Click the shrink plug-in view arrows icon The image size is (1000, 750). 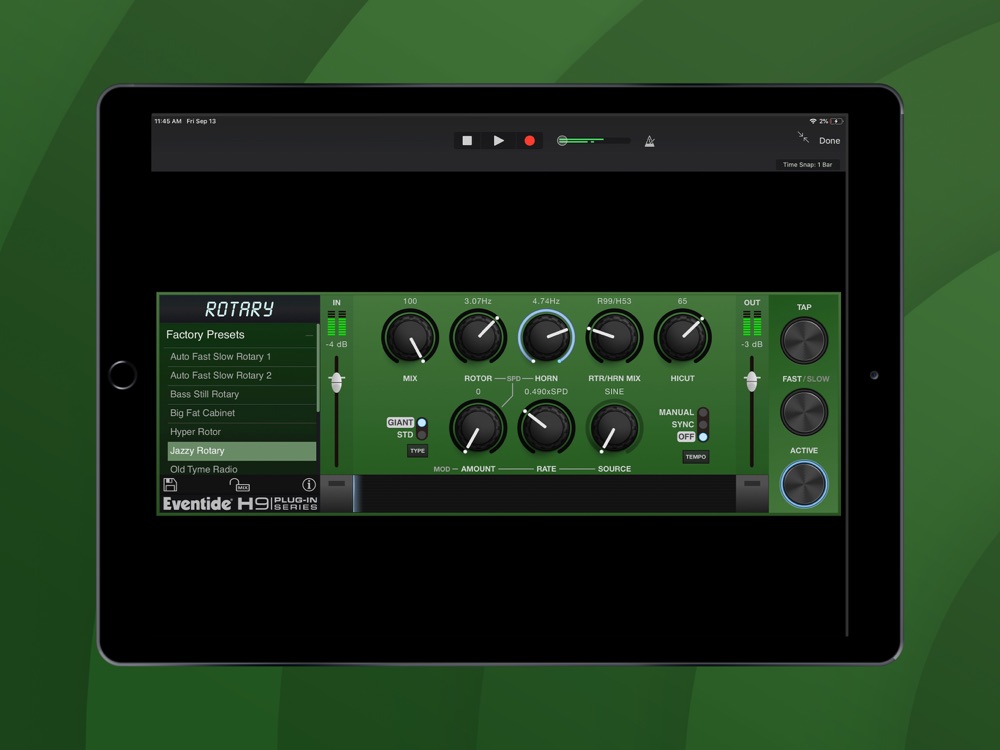[x=802, y=139]
